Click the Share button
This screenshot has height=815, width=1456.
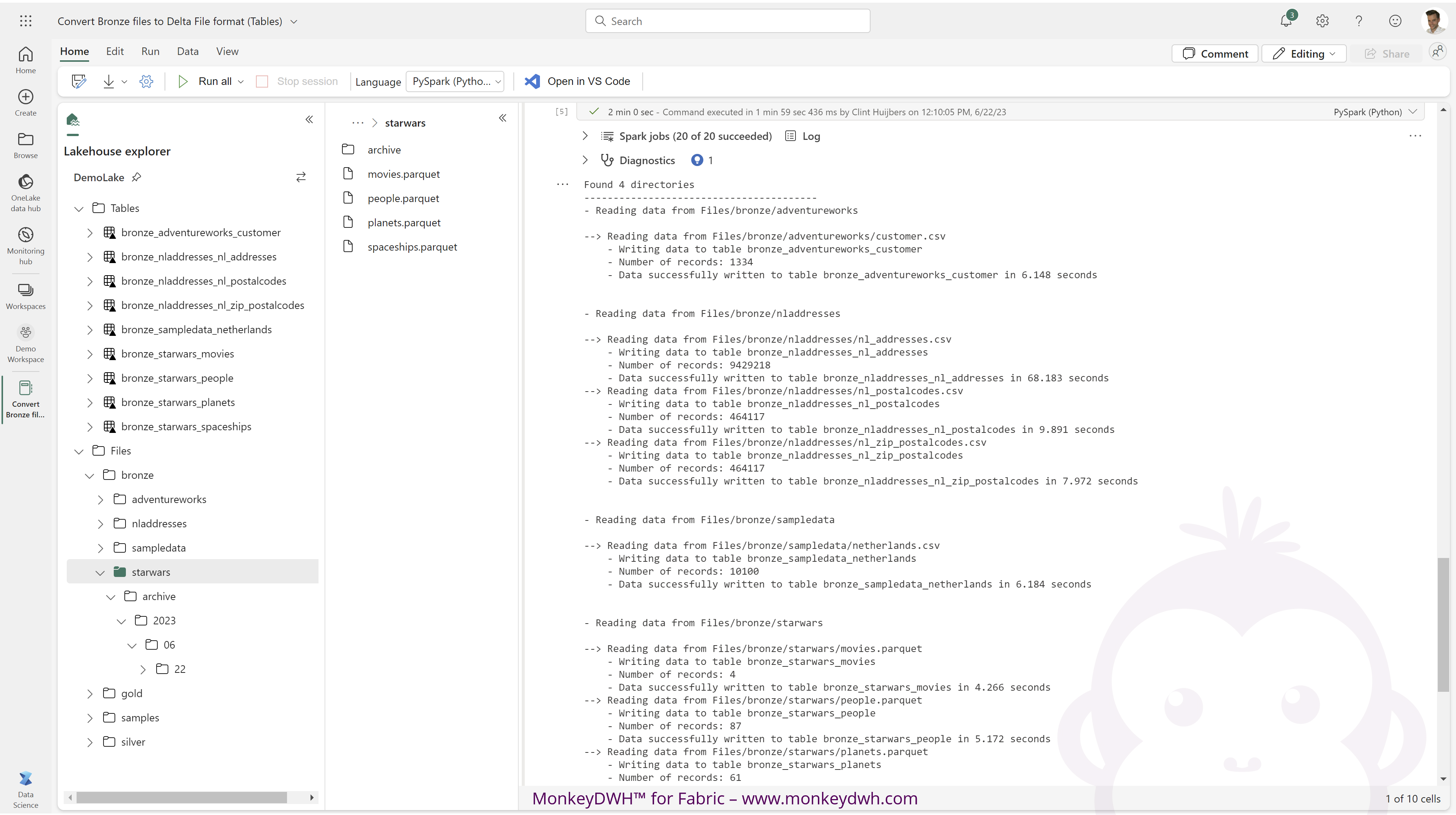pyautogui.click(x=1387, y=54)
